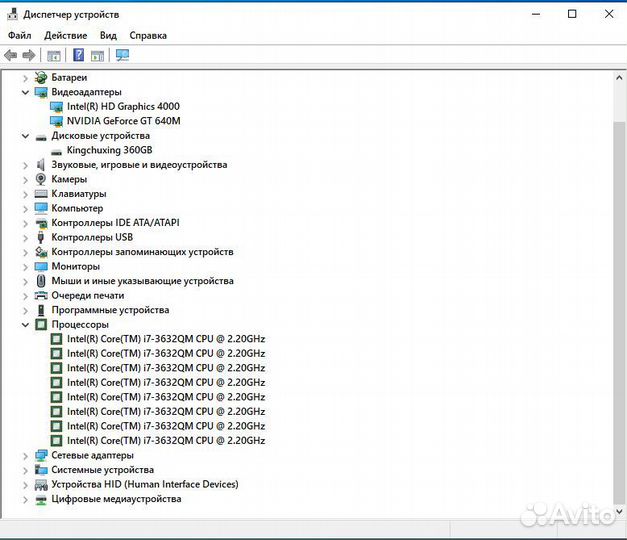The height and width of the screenshot is (540, 627).
Task: Click the printer icon of Очереди печати
Action: point(41,296)
